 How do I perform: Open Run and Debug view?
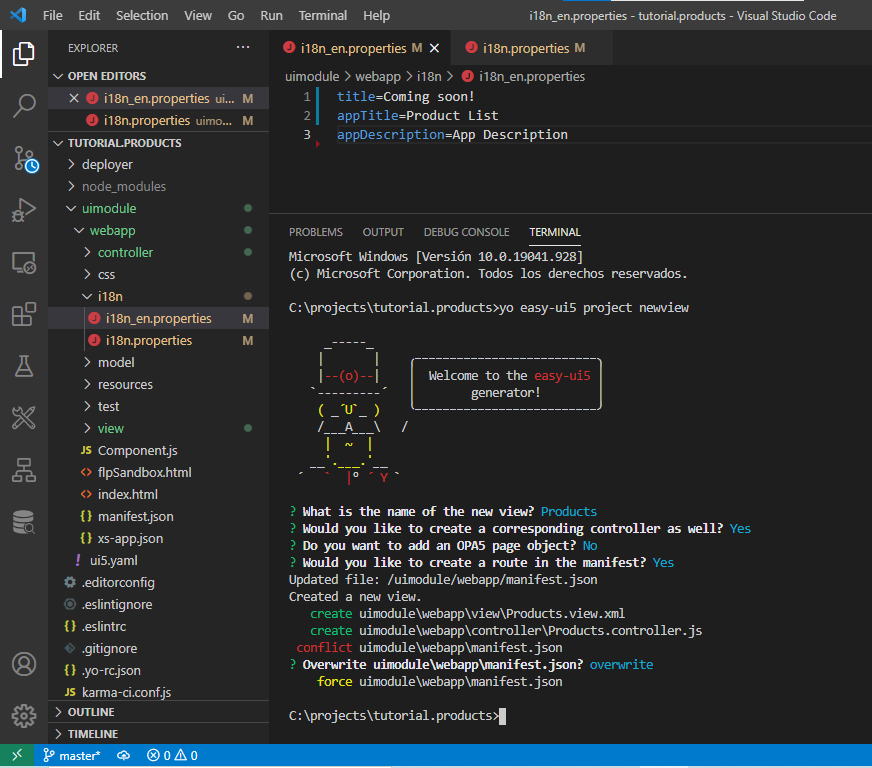coord(24,210)
